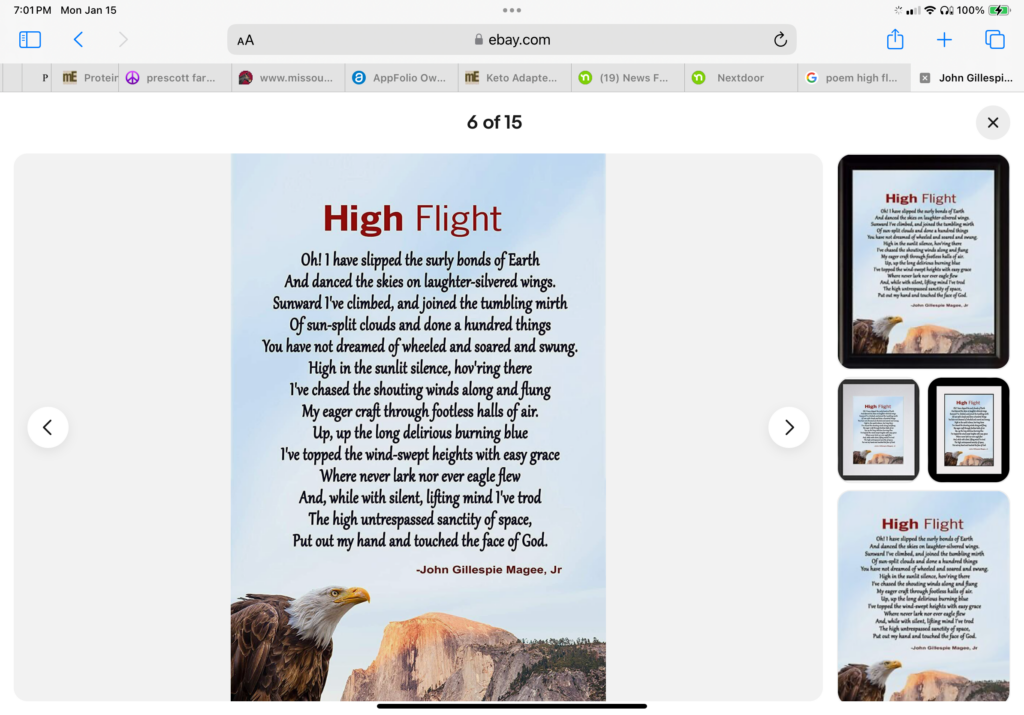This screenshot has height=715, width=1024.
Task: Tap the ebay.com address bar
Action: [512, 40]
